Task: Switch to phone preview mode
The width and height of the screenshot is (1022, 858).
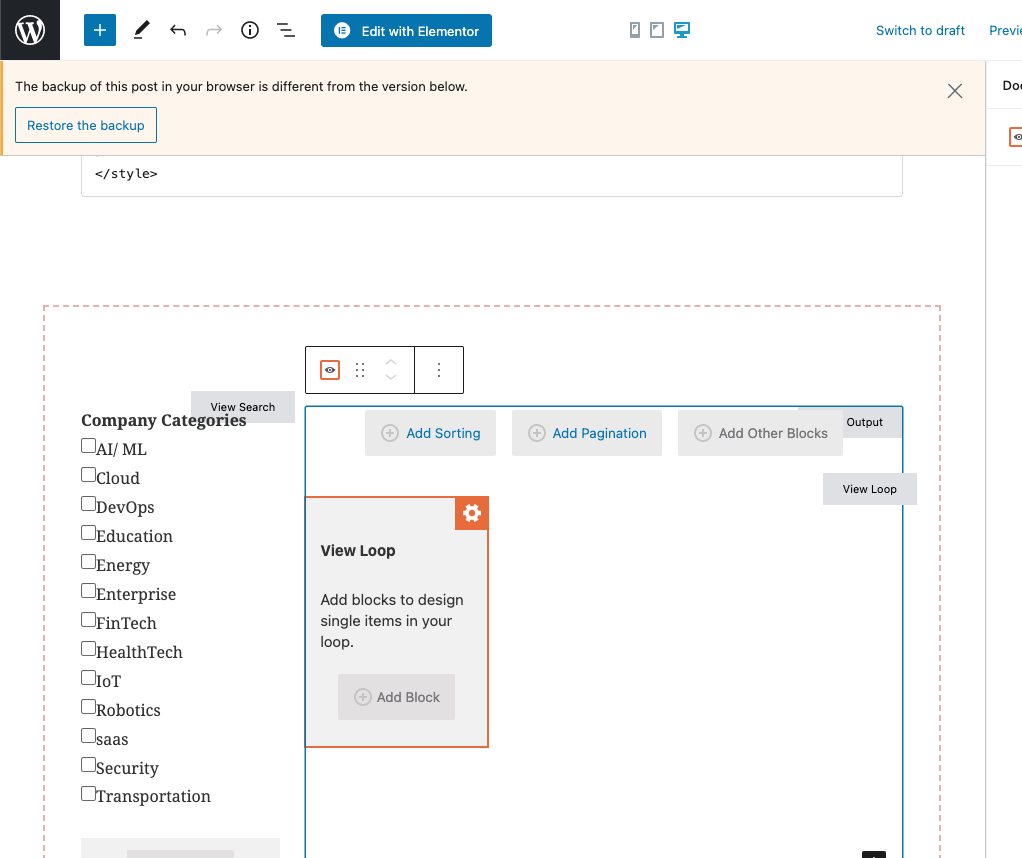Action: pyautogui.click(x=635, y=30)
